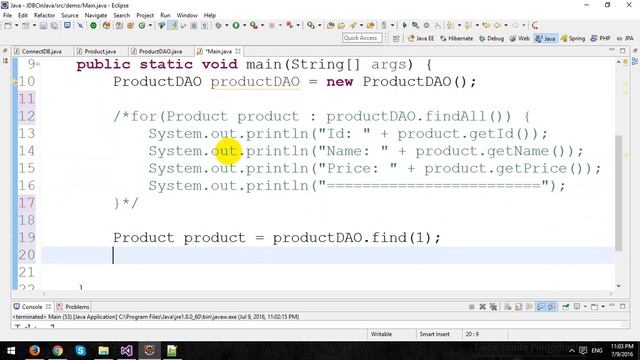Minimize the Console view panel
This screenshot has height=360, width=640.
click(611, 306)
